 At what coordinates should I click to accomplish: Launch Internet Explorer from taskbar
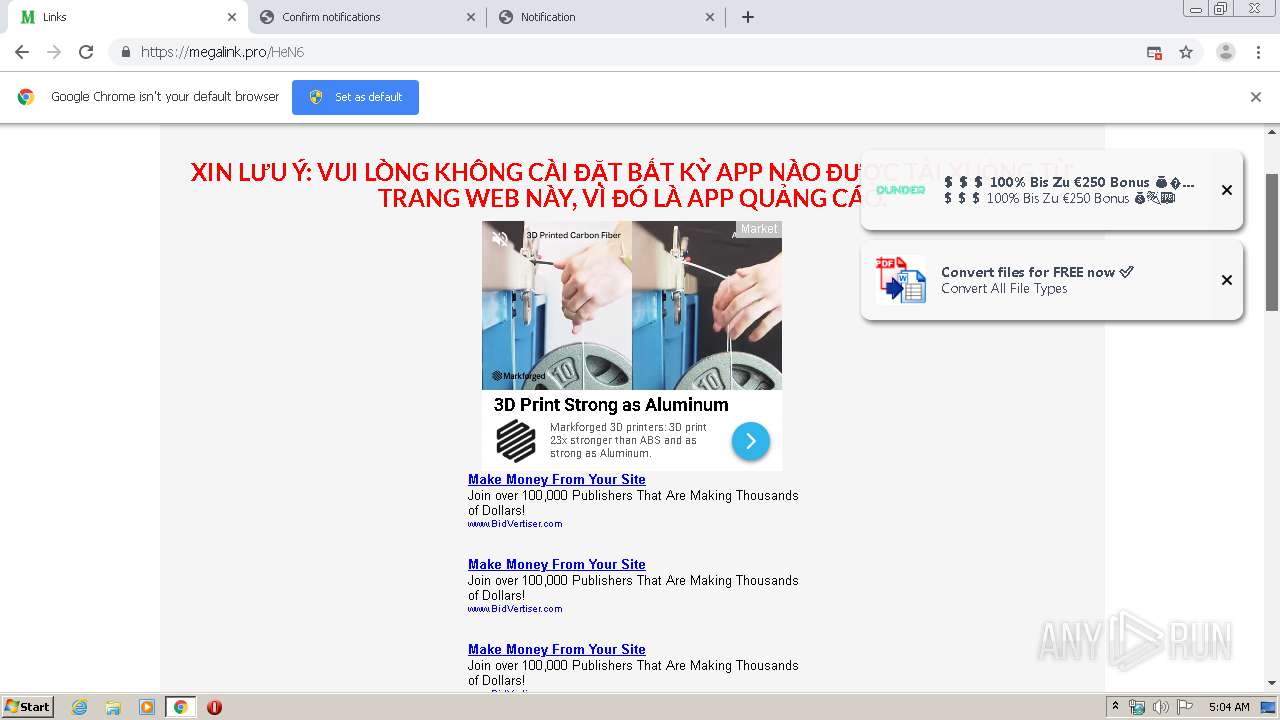pos(79,707)
